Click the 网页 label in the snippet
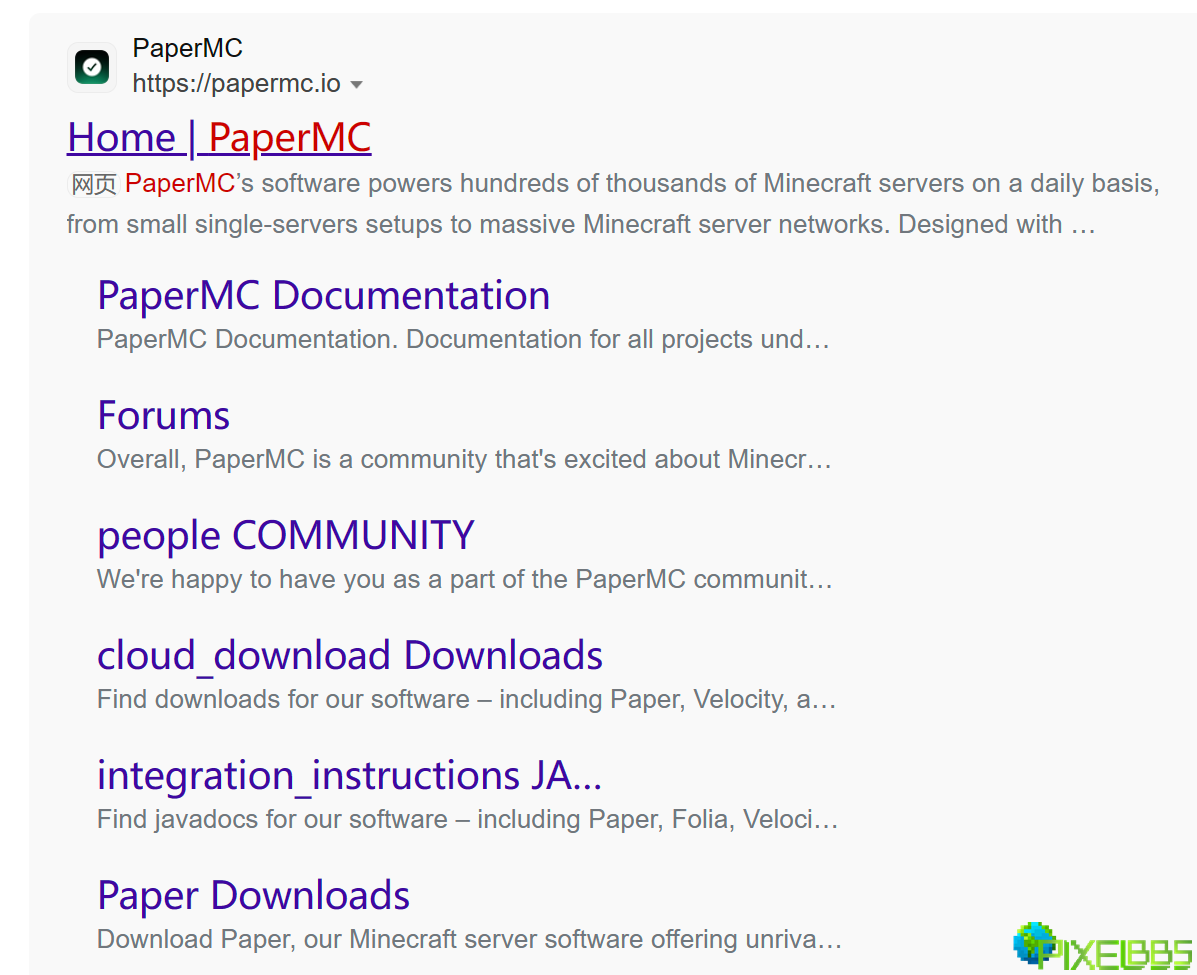 [94, 184]
